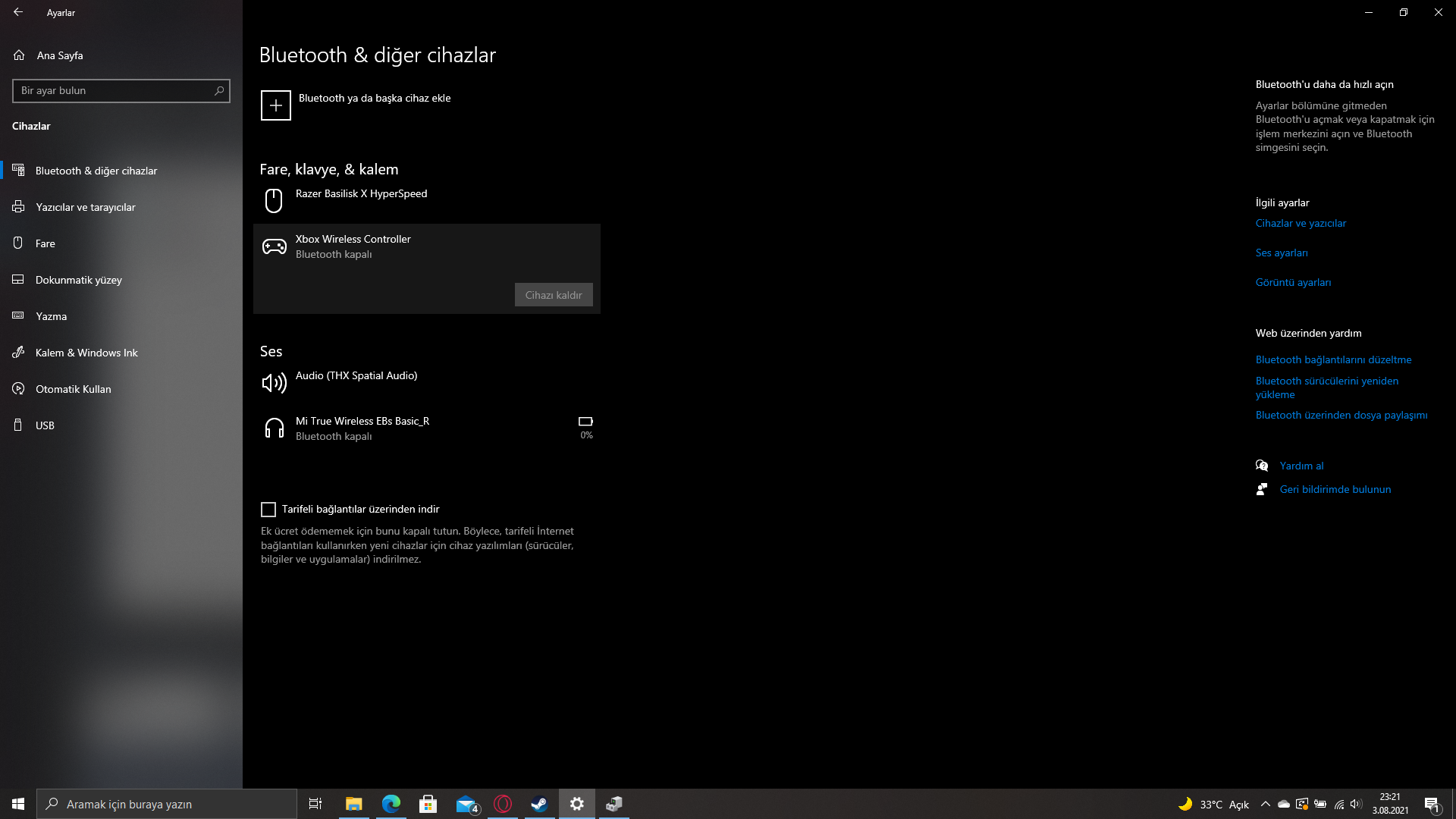Screen dimensions: 1456x819
Task: Open Dokunmatik yüzey settings
Action: tap(121, 280)
